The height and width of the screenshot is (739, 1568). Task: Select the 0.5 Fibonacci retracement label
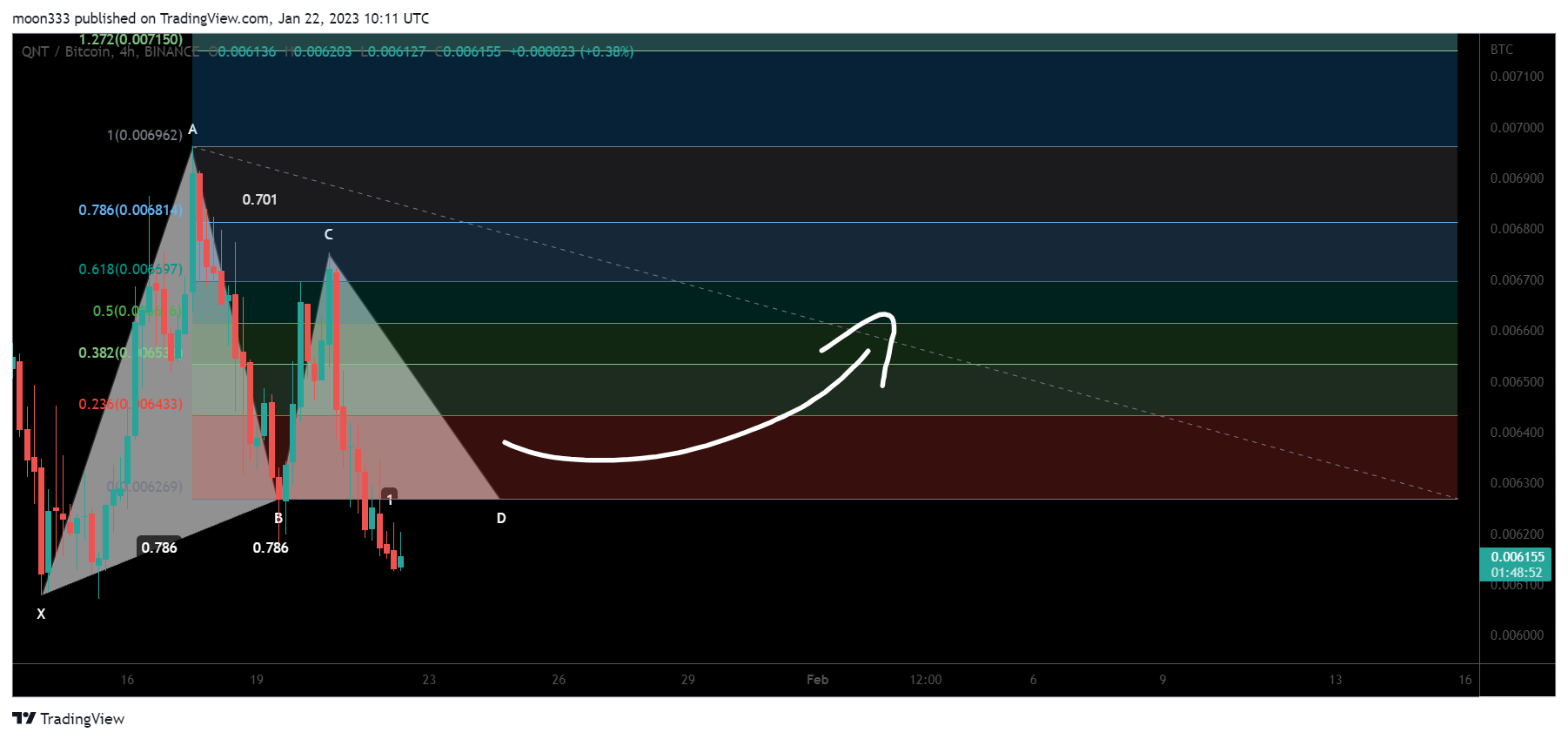click(x=137, y=311)
